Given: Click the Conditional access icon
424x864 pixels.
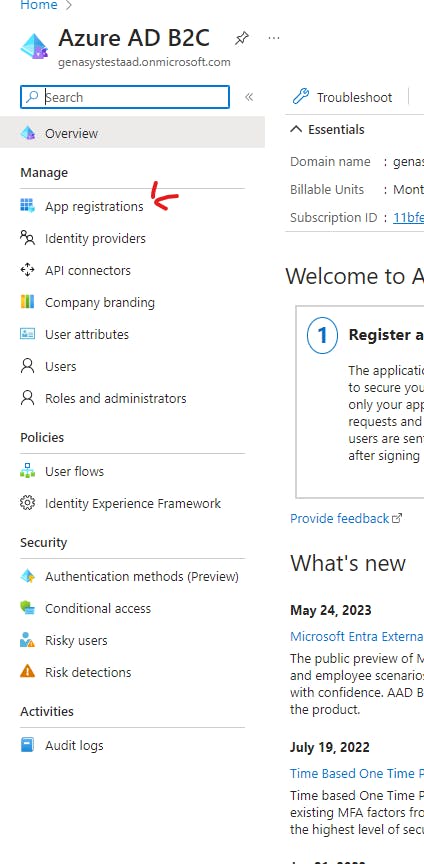Looking at the screenshot, I should pos(27,608).
